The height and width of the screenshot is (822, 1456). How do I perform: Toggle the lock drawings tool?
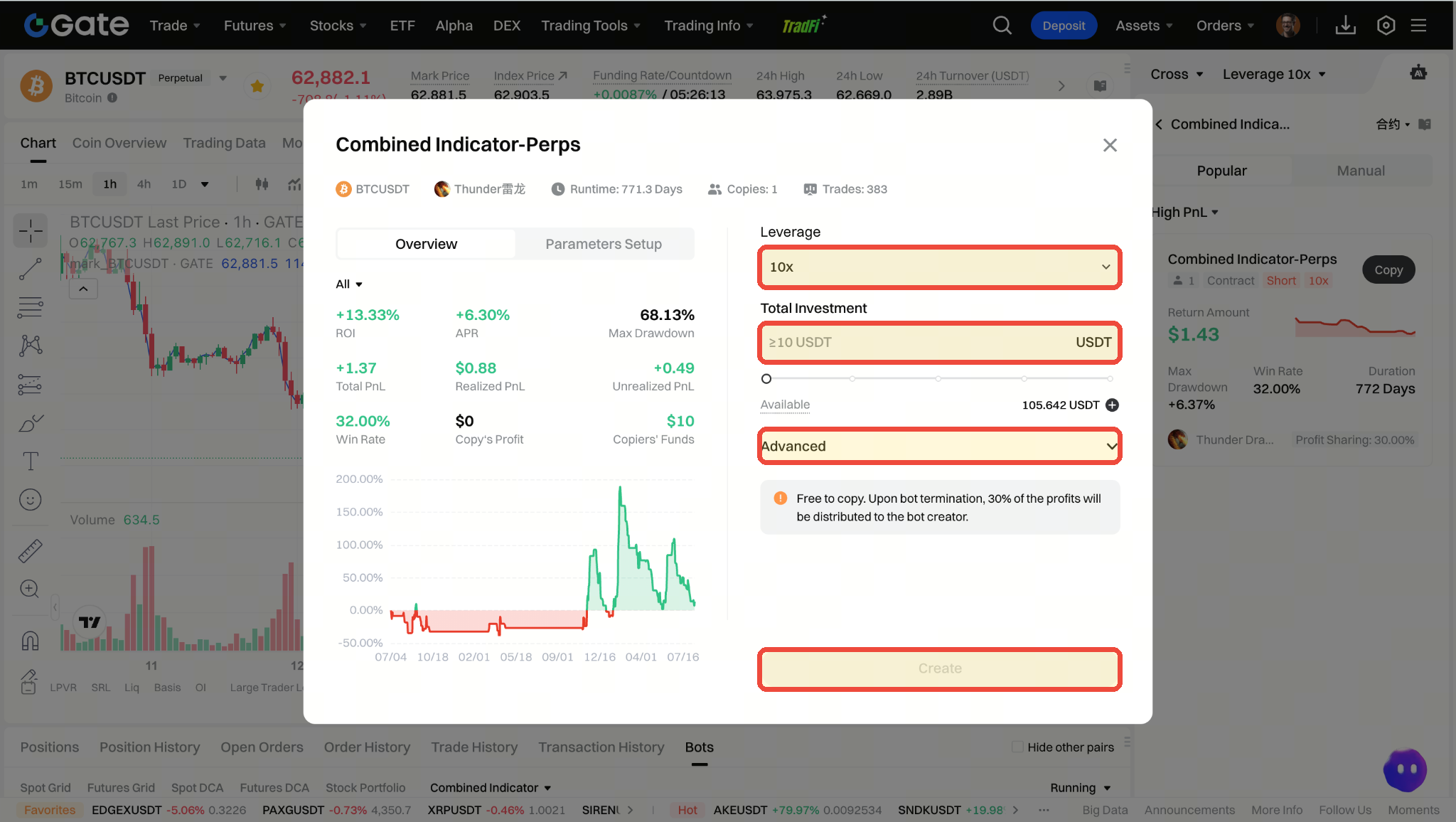pyautogui.click(x=28, y=681)
